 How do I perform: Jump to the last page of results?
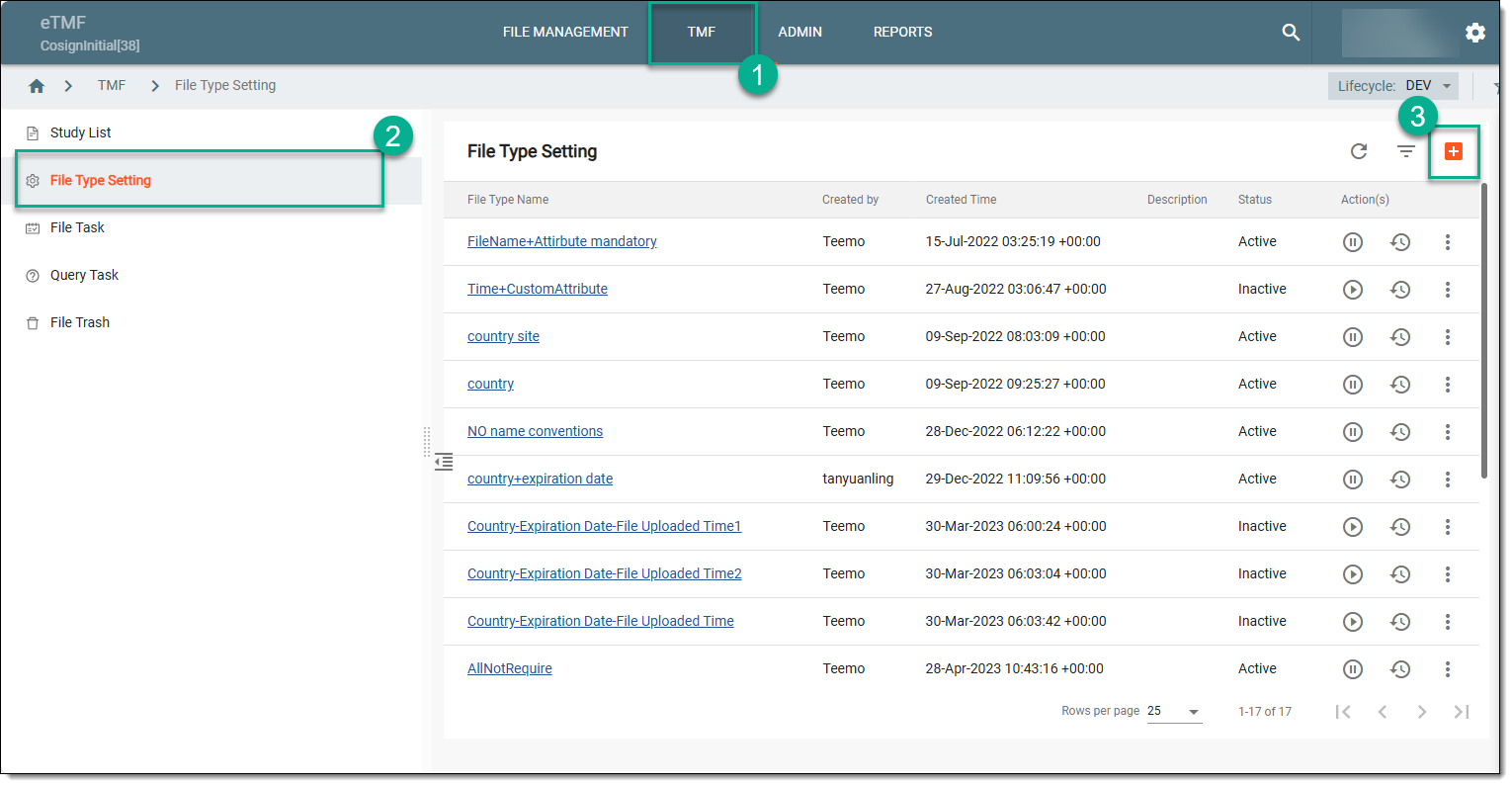1462,713
